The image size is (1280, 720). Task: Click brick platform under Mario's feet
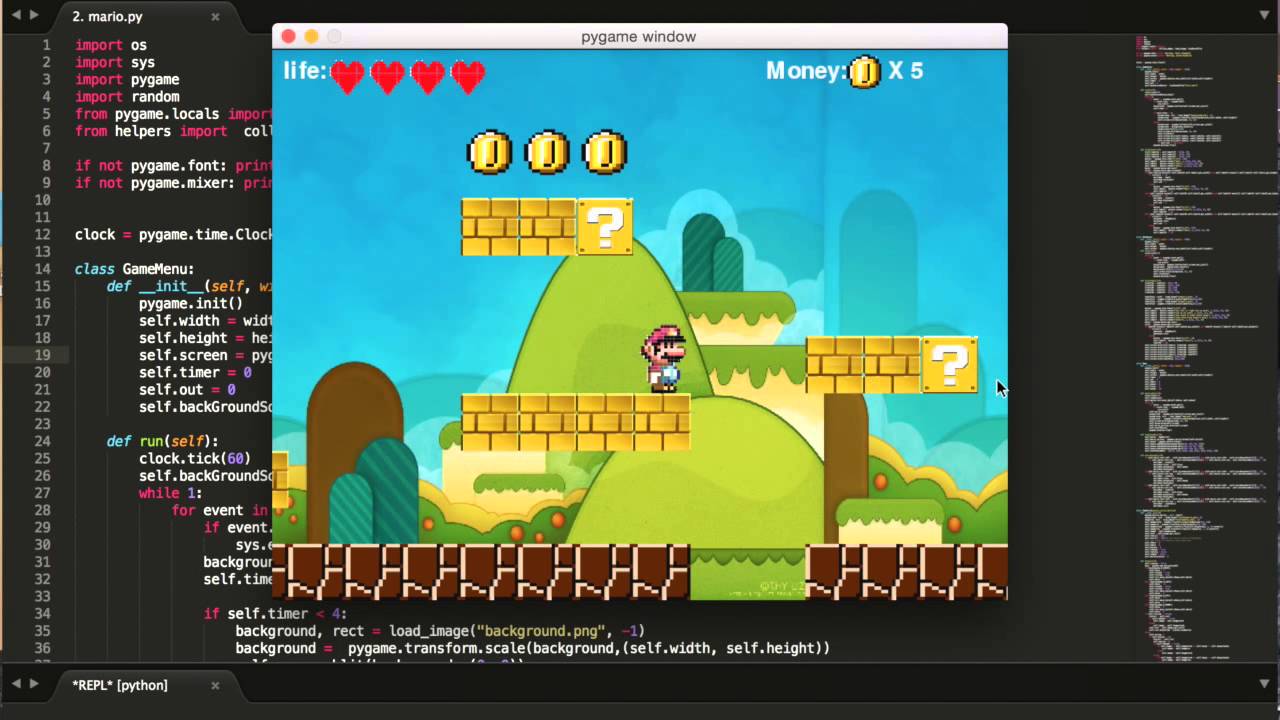coord(576,422)
